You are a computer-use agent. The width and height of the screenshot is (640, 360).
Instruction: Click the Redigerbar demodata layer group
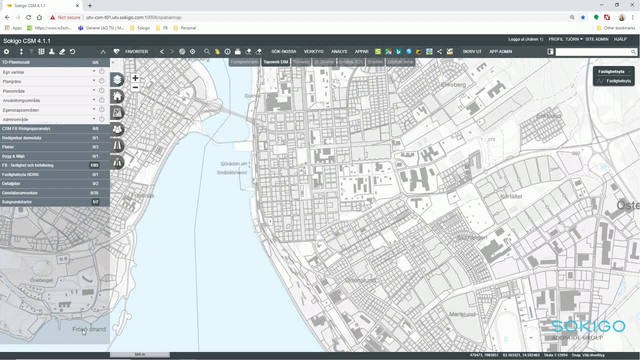point(55,138)
